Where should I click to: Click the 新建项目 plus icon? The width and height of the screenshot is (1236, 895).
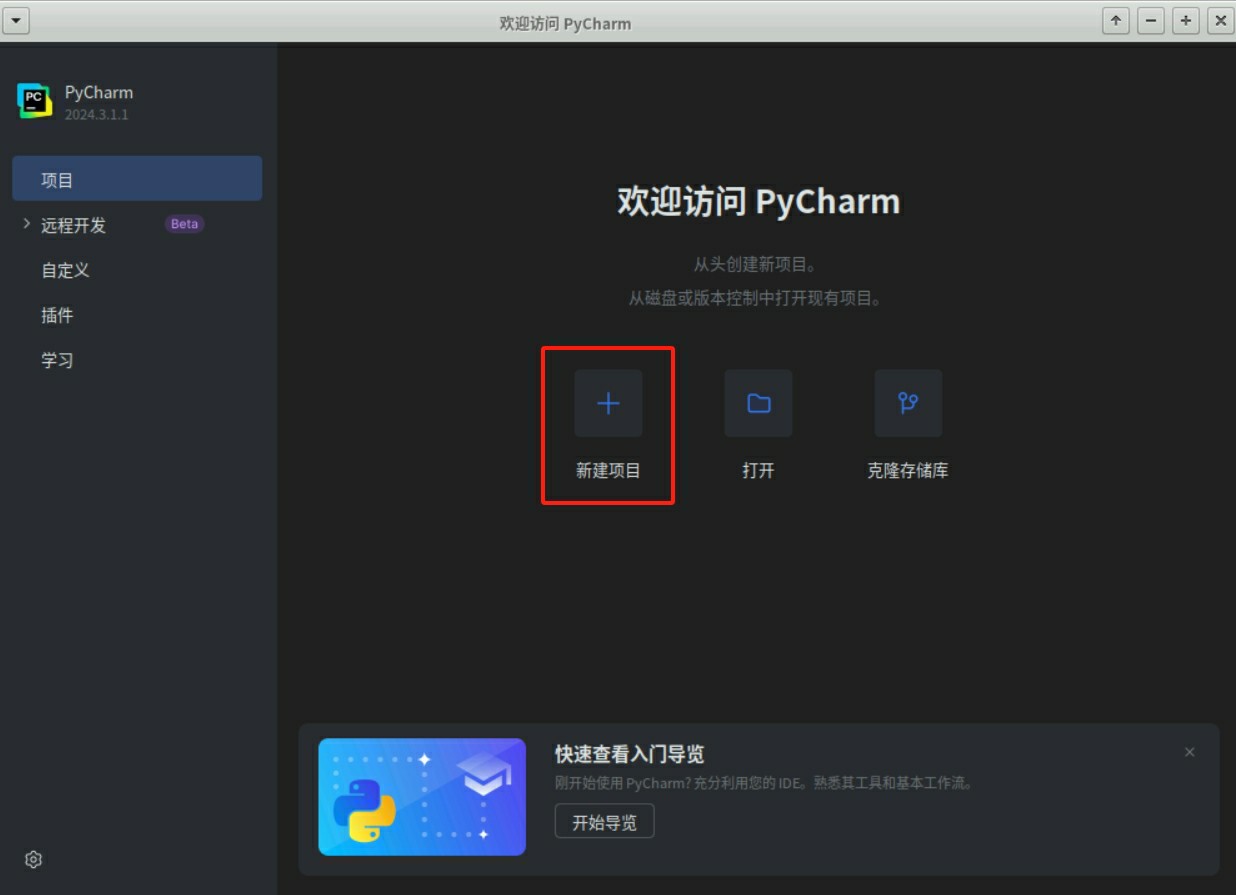[608, 403]
